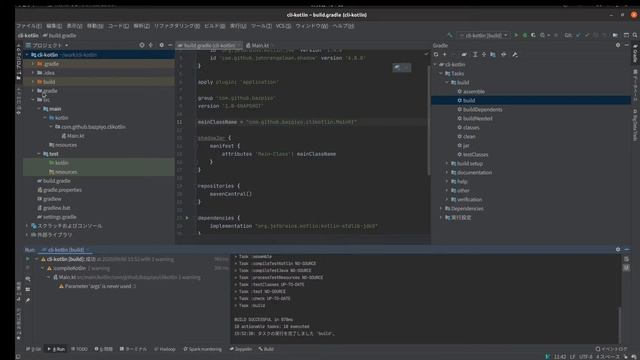Click the Git update project check icon

[578, 36]
